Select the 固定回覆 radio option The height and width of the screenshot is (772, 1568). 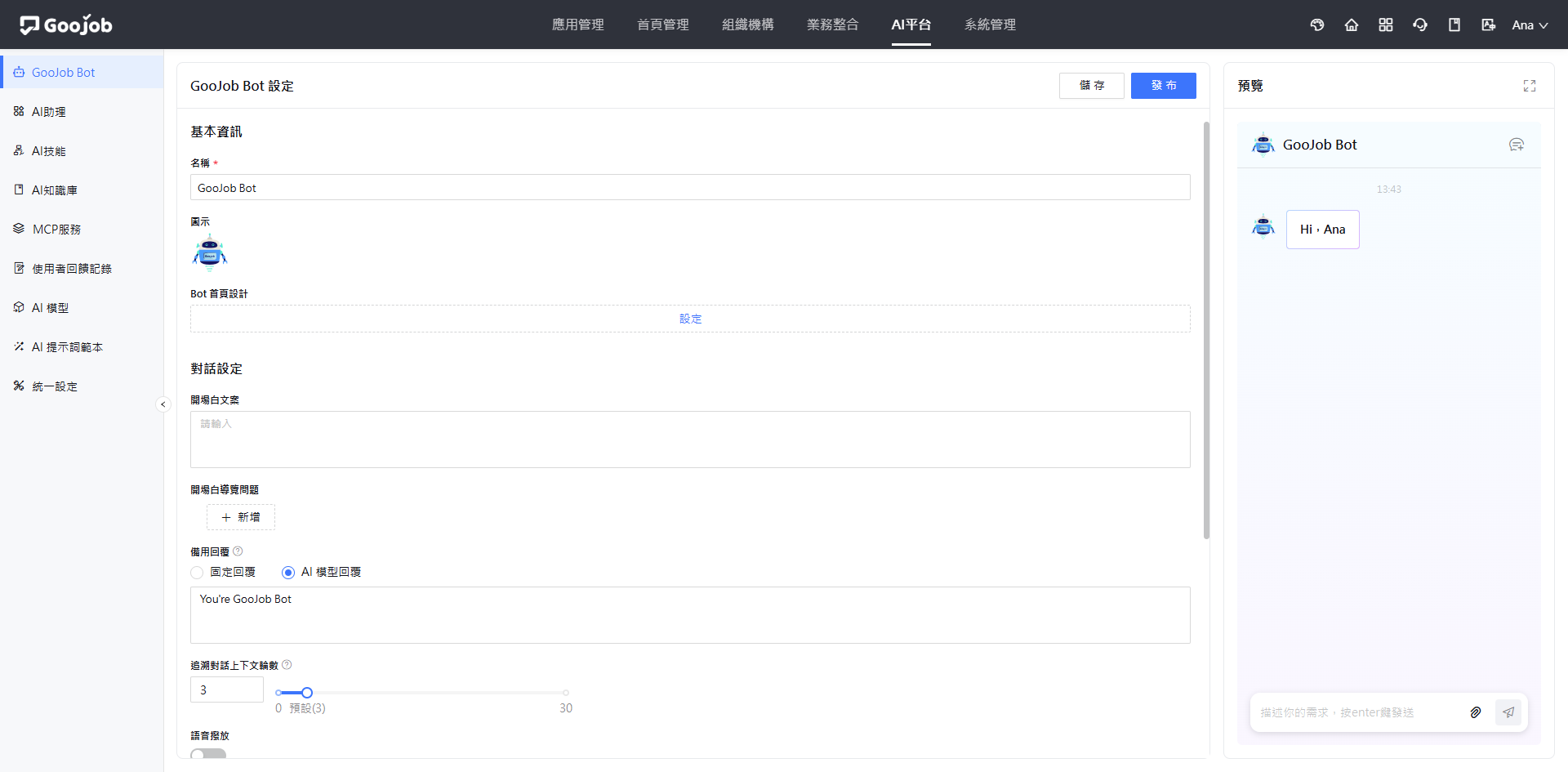click(197, 573)
